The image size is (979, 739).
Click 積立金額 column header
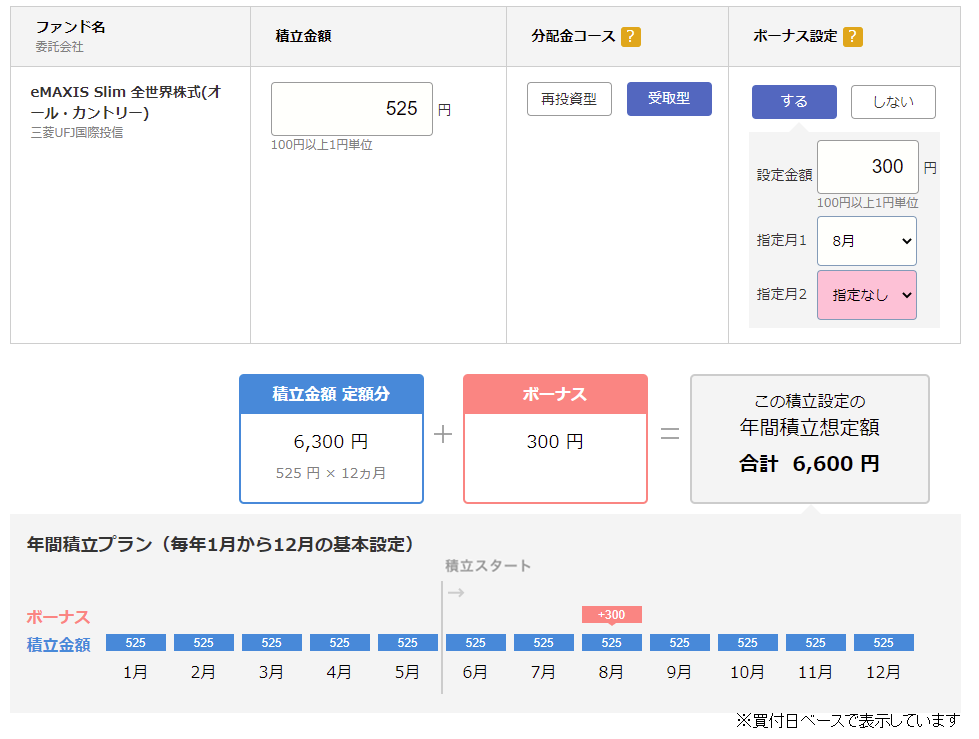coord(303,36)
